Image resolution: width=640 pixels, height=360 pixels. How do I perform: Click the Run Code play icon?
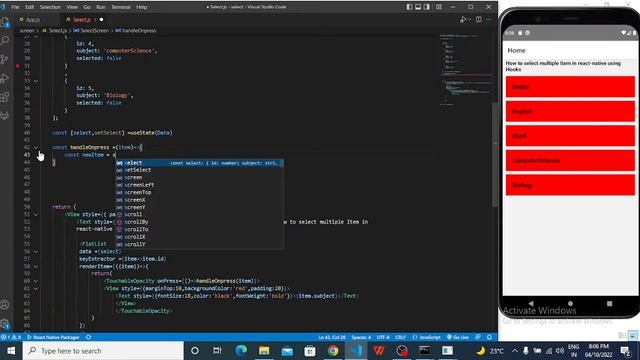(463, 19)
